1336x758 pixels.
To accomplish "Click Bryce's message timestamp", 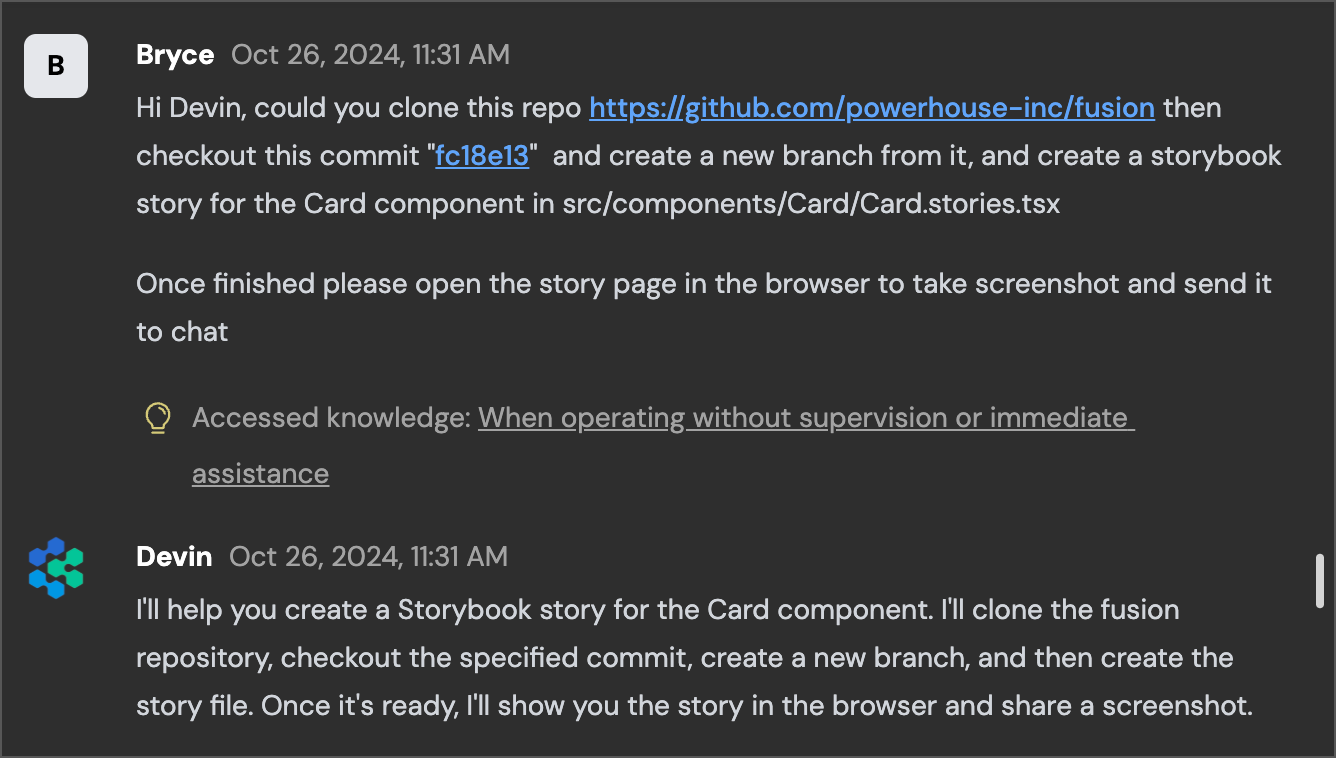I will click(x=370, y=54).
